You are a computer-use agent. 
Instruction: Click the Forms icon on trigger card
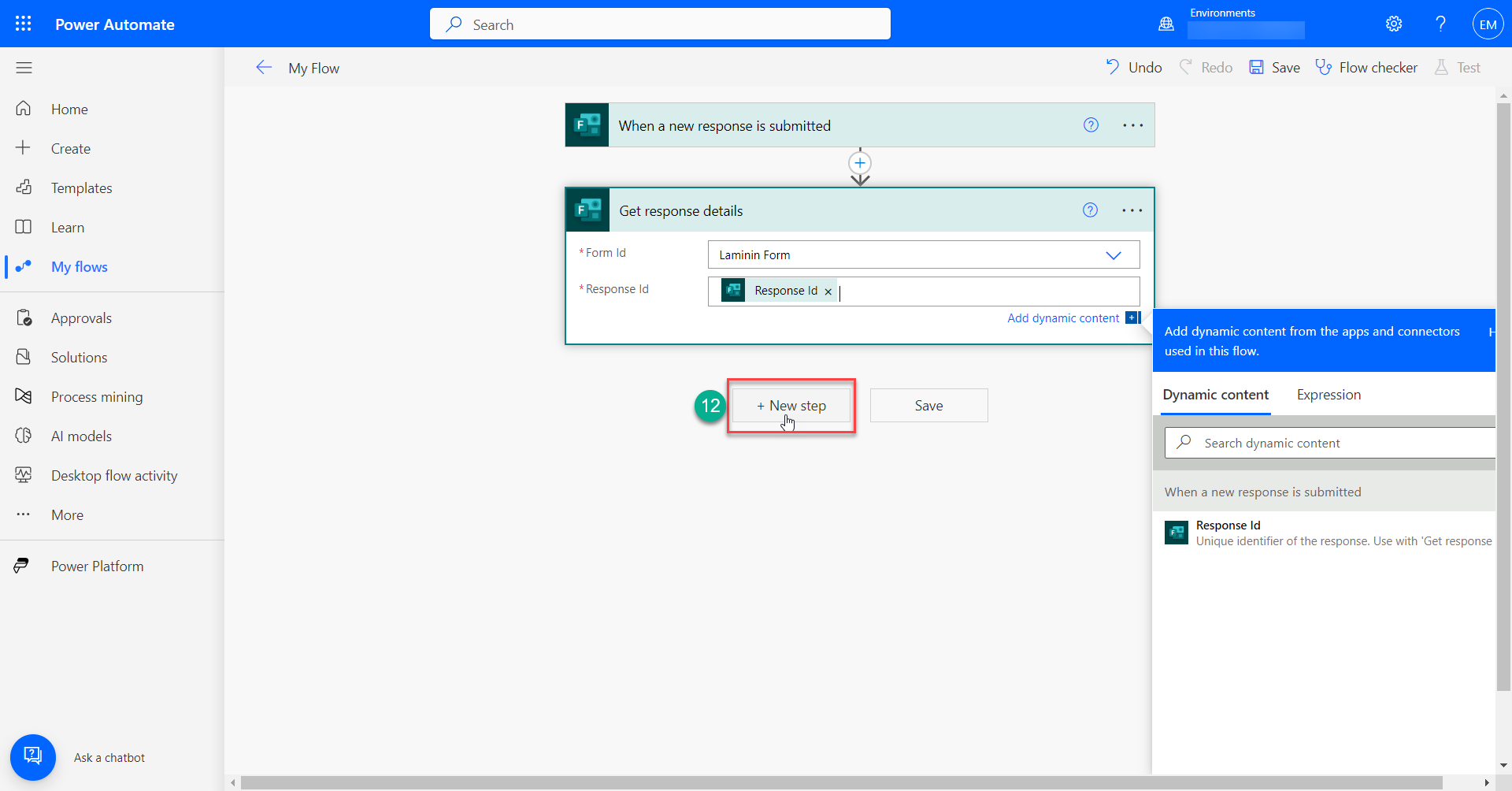(x=587, y=124)
